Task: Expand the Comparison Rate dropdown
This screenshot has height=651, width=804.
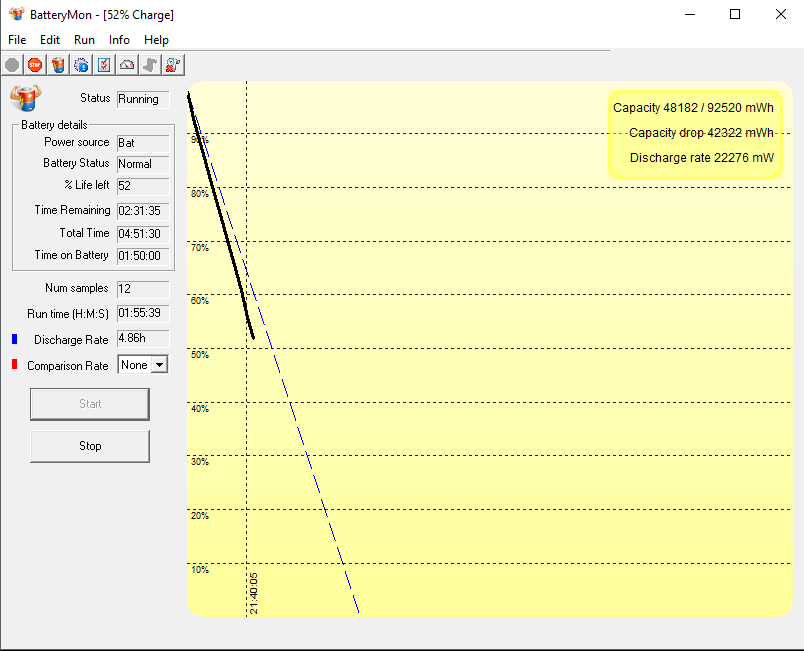Action: coord(158,365)
